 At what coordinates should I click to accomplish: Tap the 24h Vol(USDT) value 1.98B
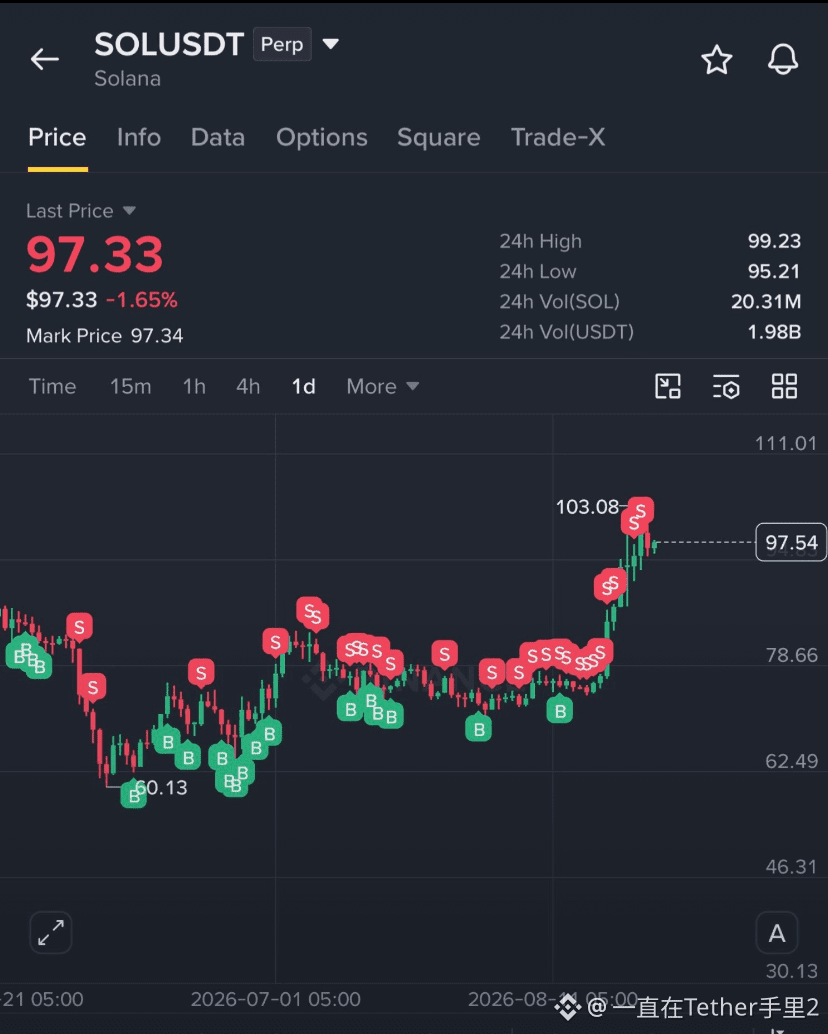pos(774,332)
